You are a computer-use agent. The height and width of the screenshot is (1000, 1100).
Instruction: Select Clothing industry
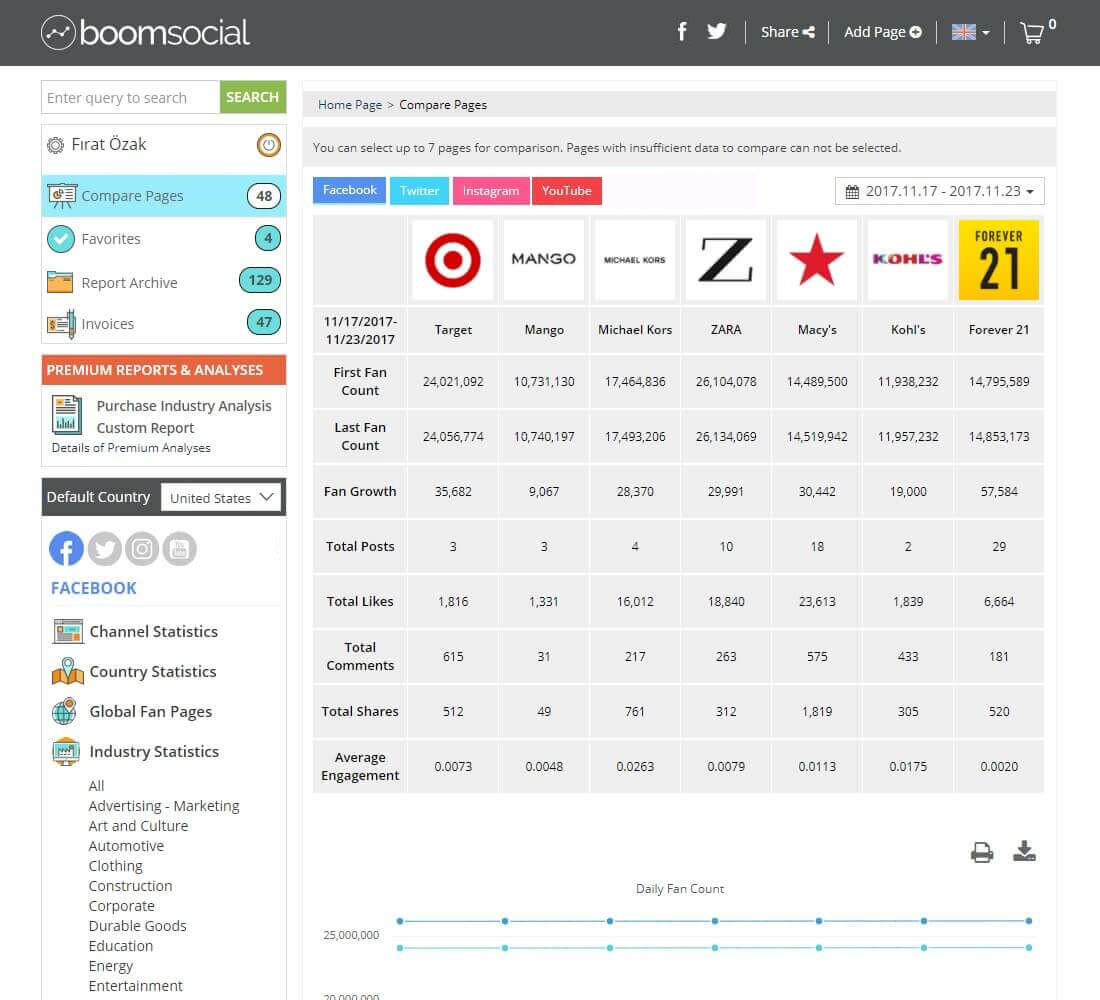pos(116,866)
